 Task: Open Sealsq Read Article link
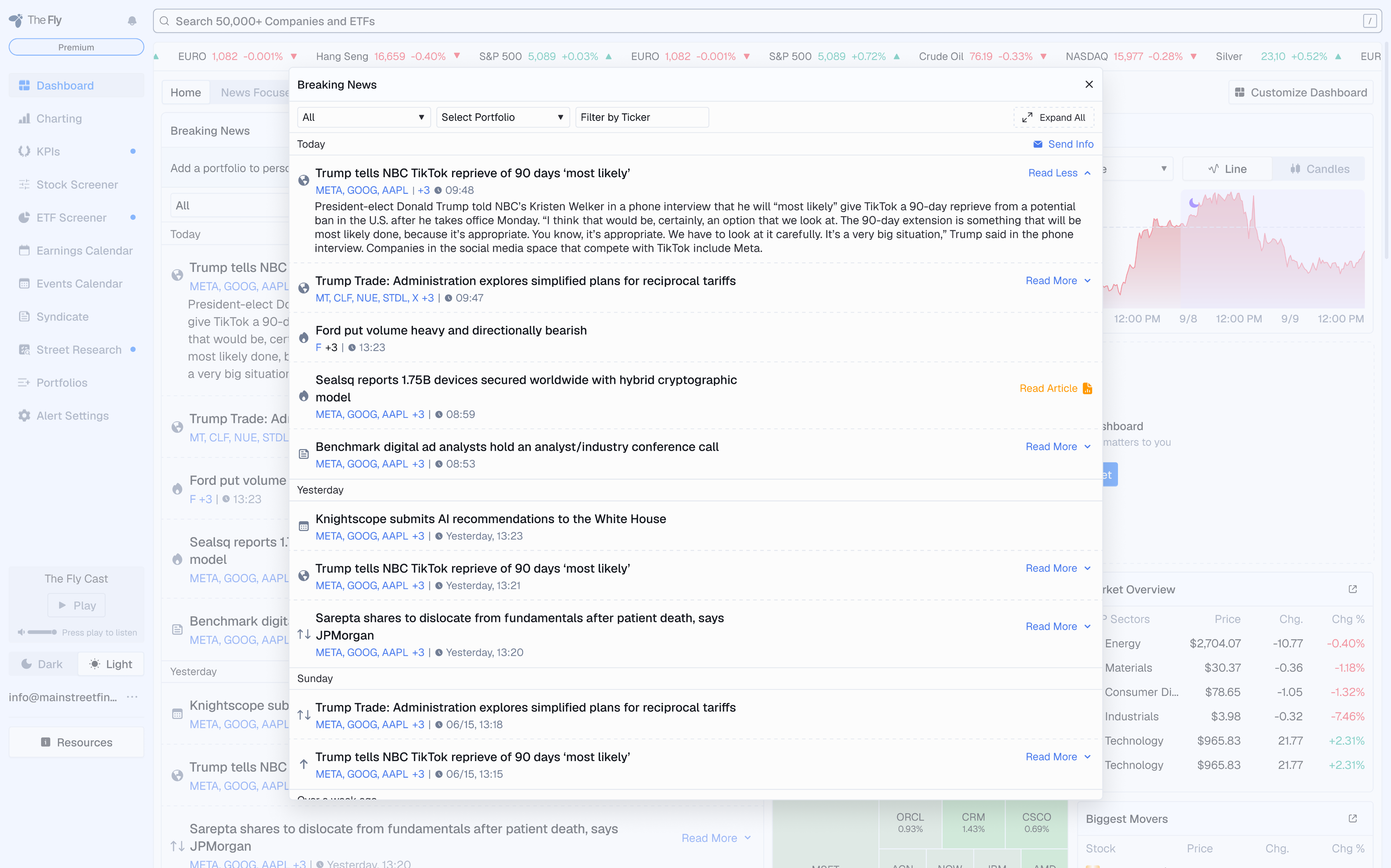tap(1055, 389)
